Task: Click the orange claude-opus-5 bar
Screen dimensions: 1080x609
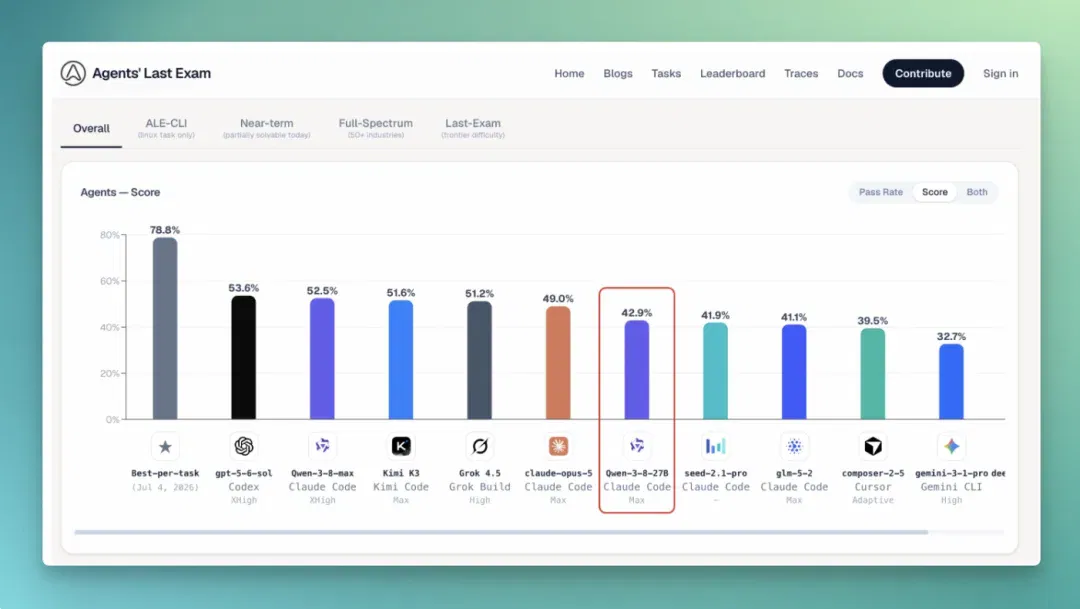Action: 558,363
